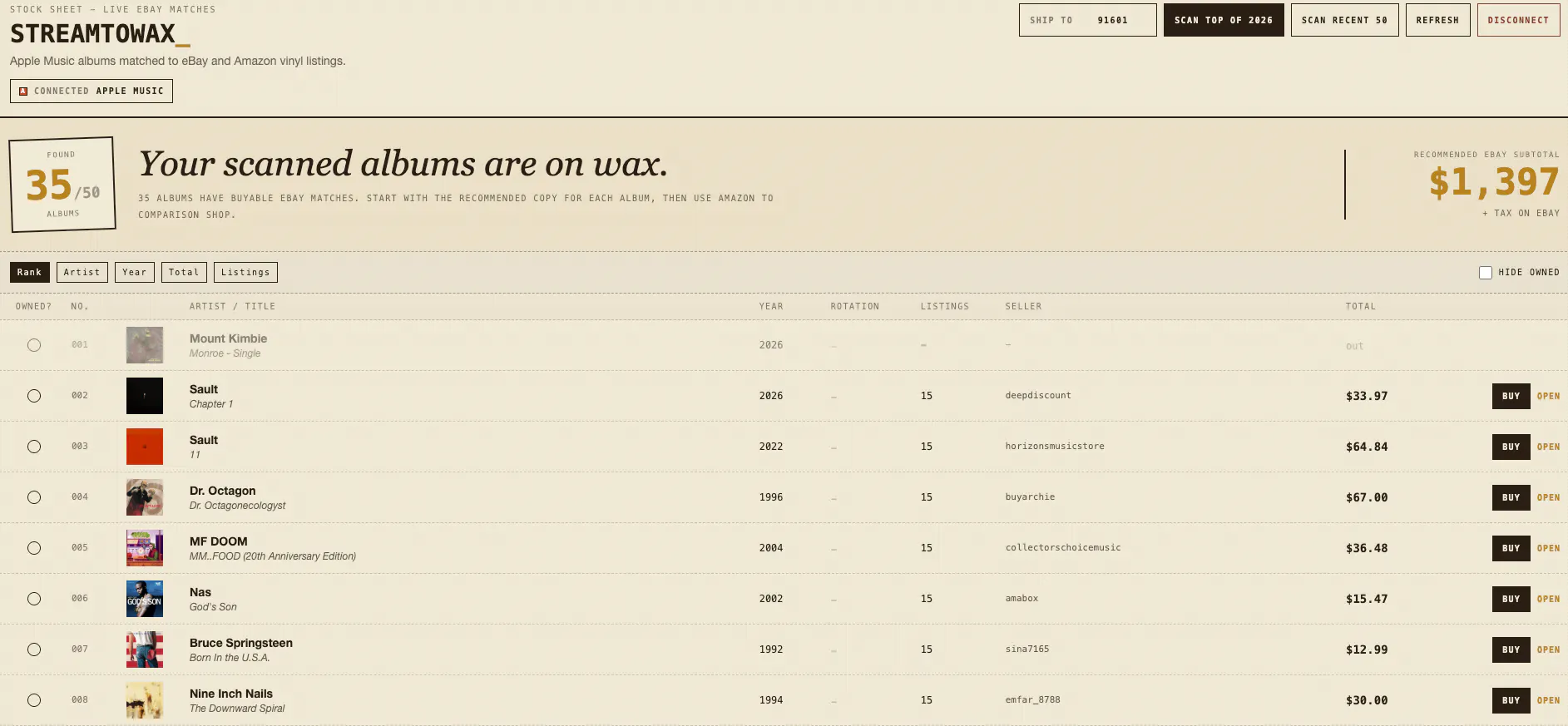The width and height of the screenshot is (1568, 726).
Task: Click the seller name deepdiscount
Action: point(1038,396)
